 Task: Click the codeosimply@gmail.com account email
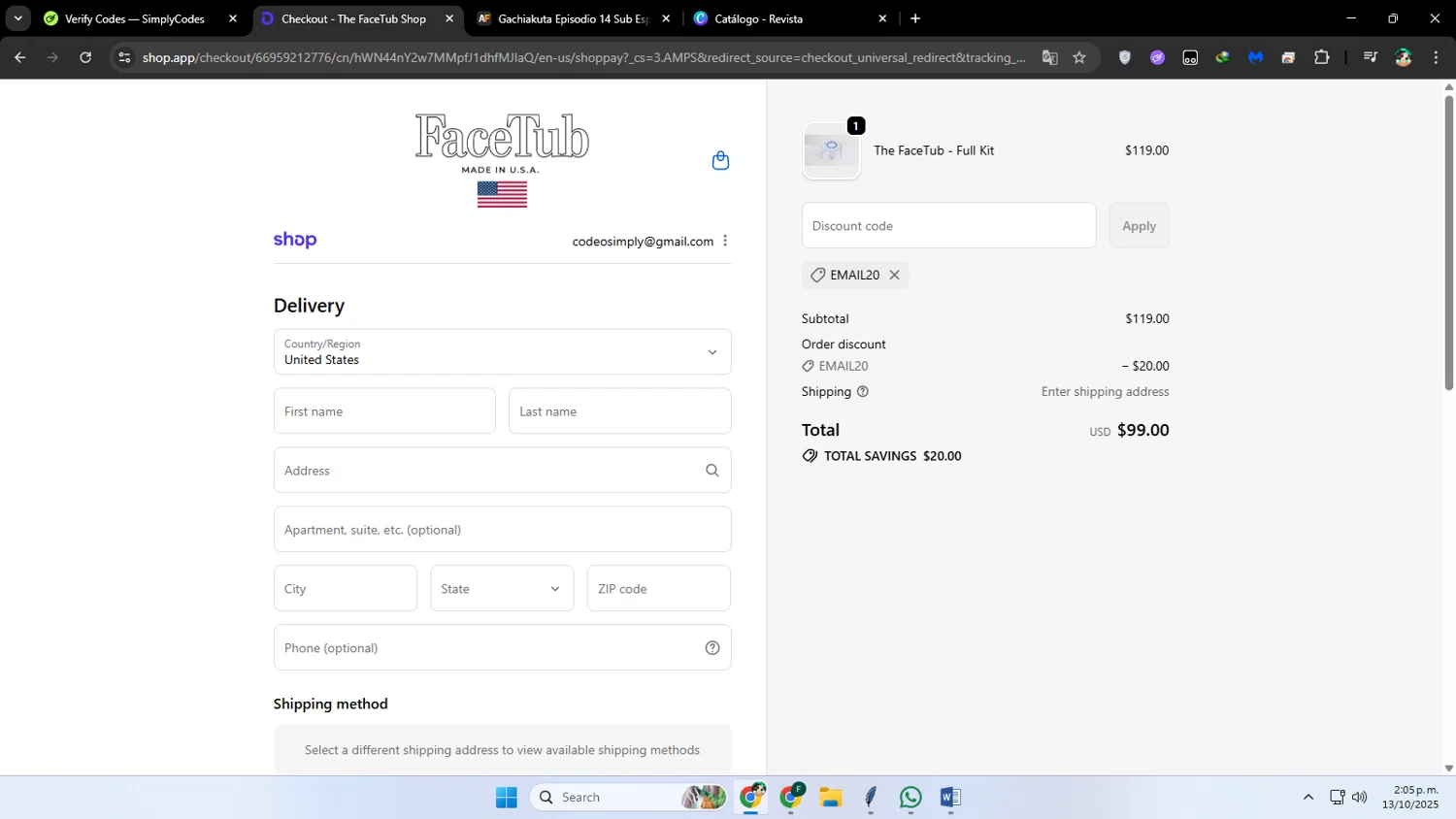[x=643, y=242]
